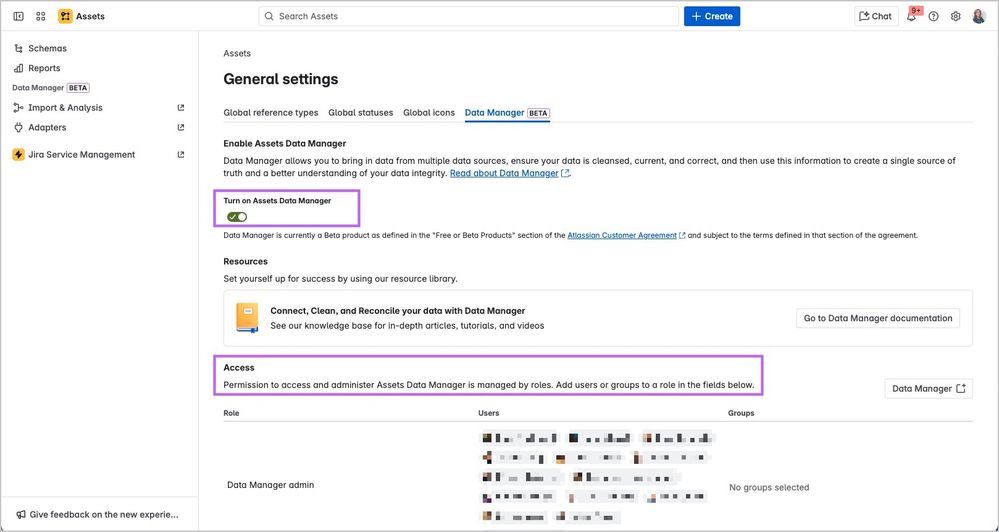The width and height of the screenshot is (999, 532).
Task: Switch to Global reference types tab
Action: pyautogui.click(x=270, y=113)
